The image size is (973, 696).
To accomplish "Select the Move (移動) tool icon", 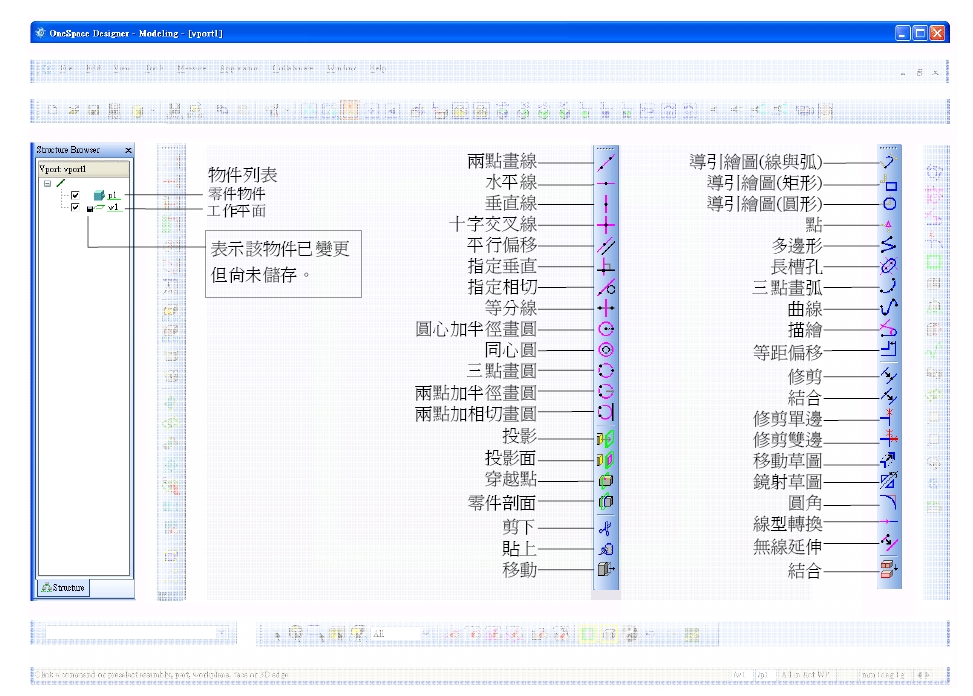I will 606,569.
